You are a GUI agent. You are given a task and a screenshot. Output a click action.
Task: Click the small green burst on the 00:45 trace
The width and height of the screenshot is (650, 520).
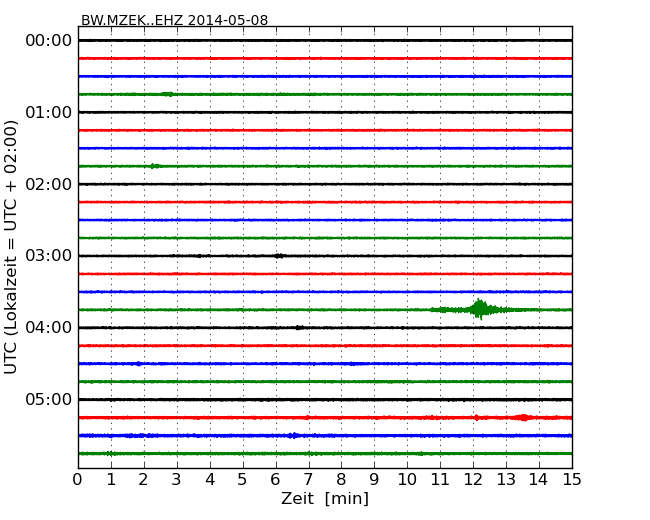[167, 94]
